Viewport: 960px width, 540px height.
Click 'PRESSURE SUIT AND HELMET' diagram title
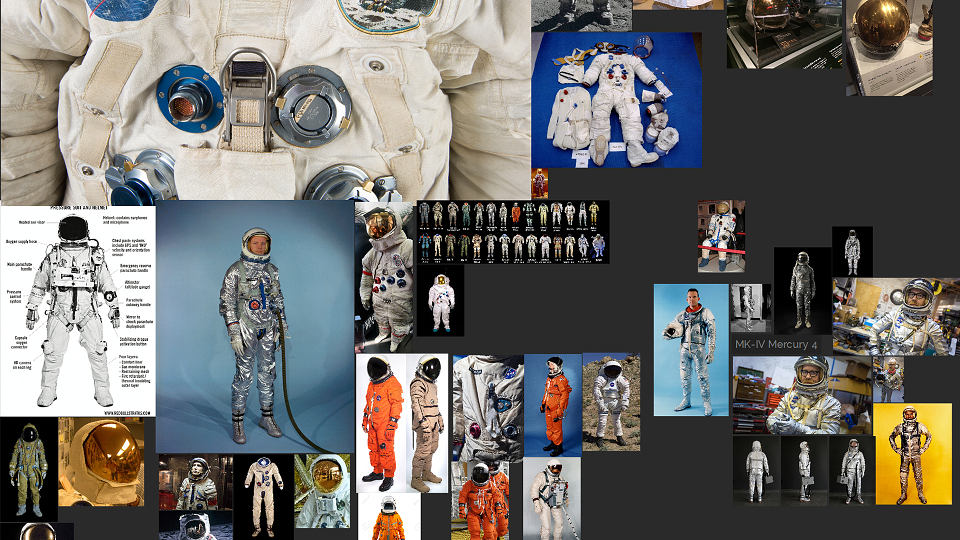pos(80,209)
